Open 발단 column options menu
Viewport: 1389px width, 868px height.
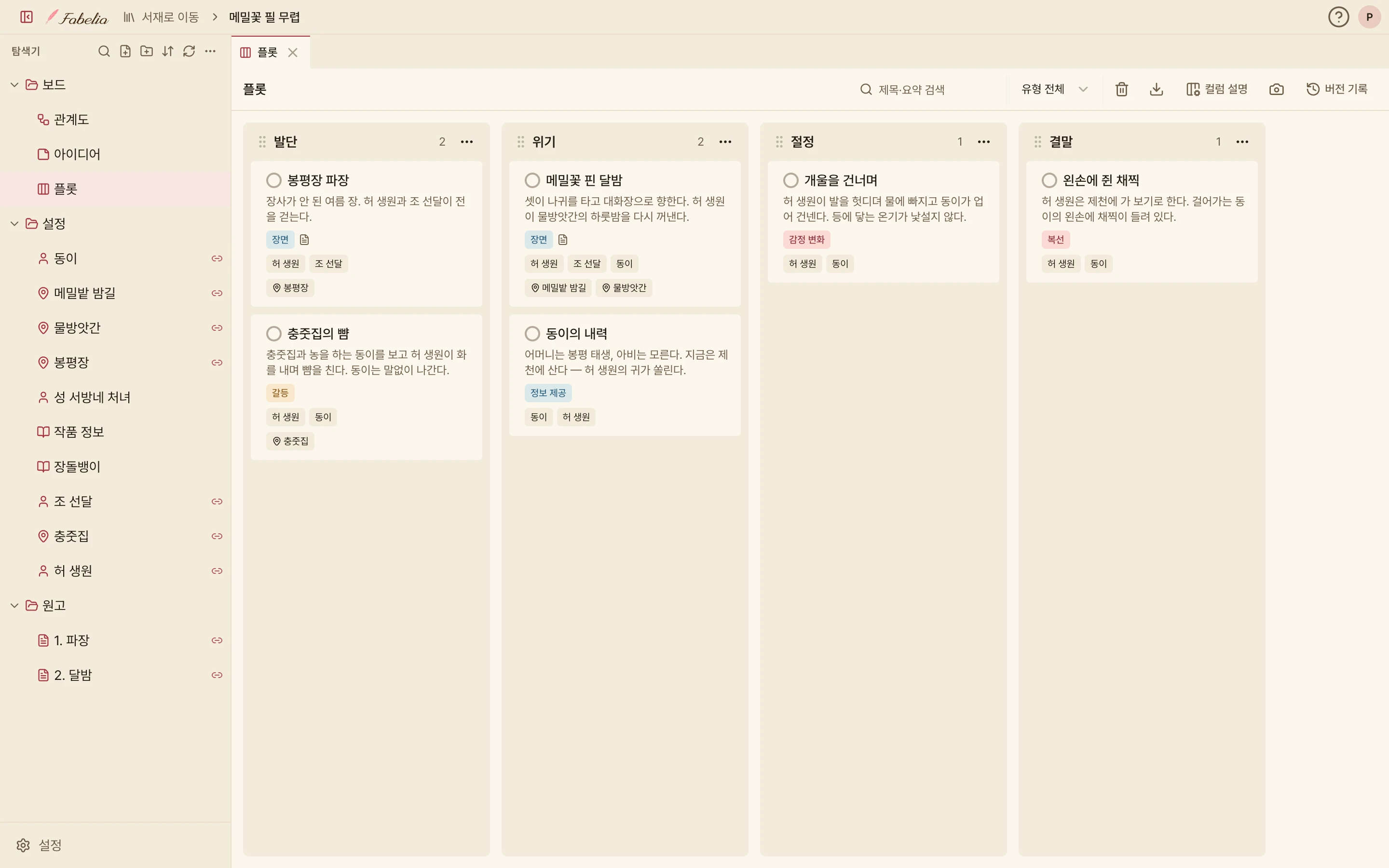[467, 142]
